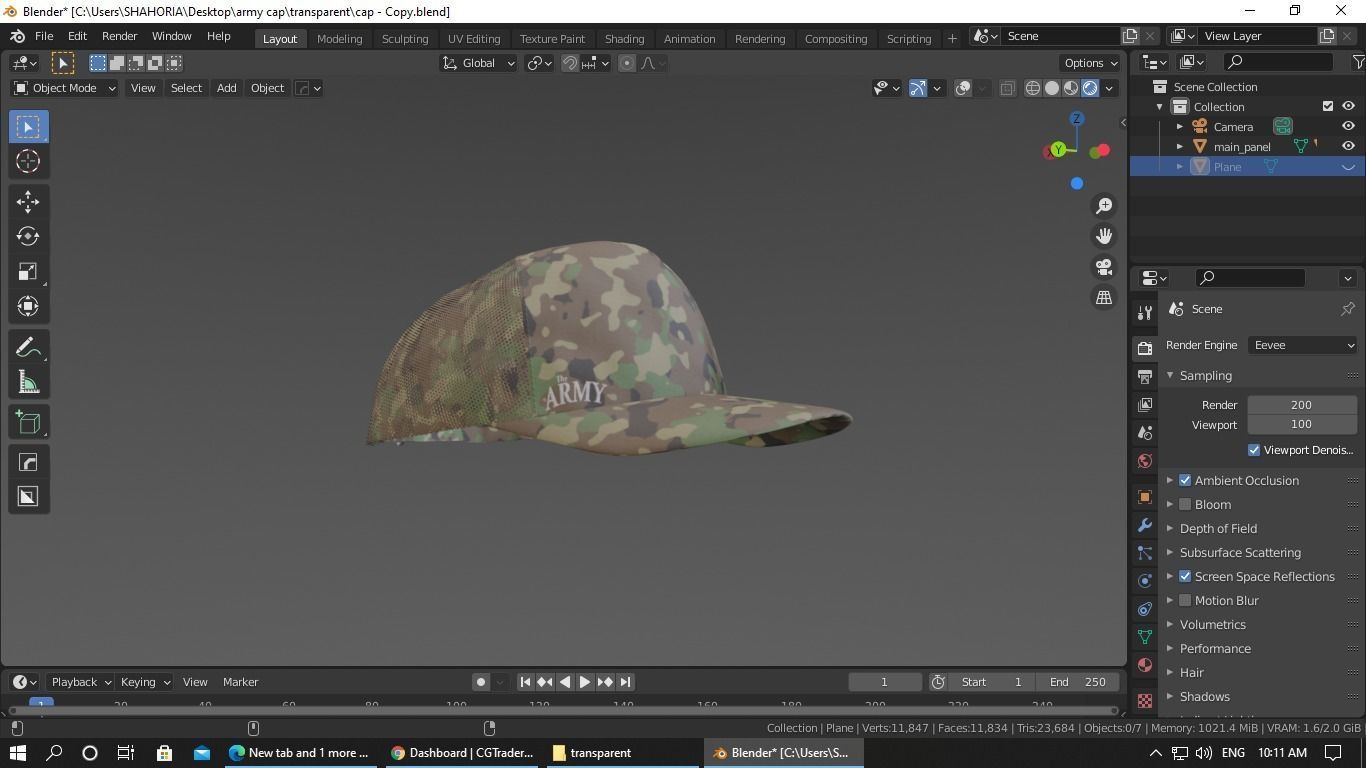Toggle show overlays button
The height and width of the screenshot is (768, 1366).
963,88
